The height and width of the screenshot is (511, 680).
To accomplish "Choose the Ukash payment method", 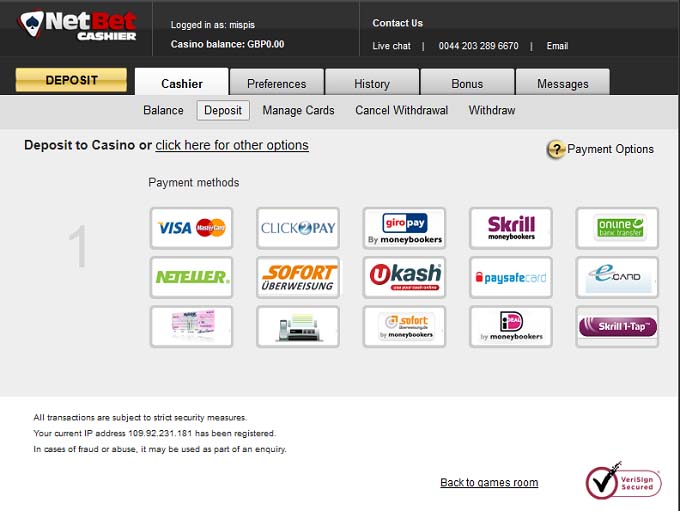I will click(x=404, y=277).
